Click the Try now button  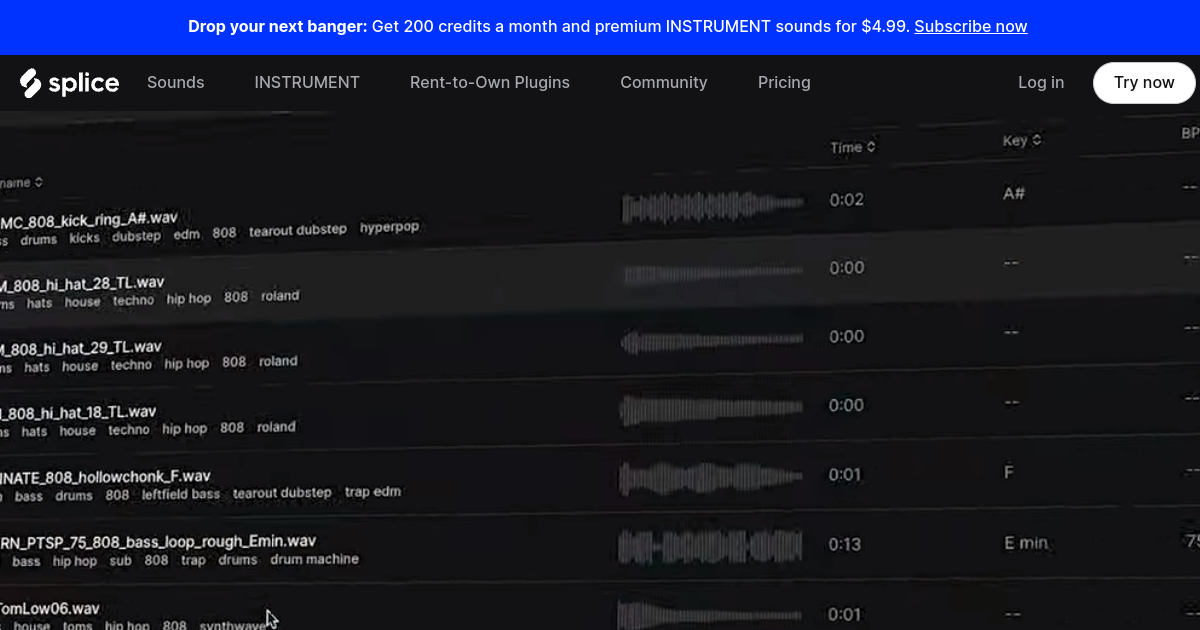(1144, 83)
